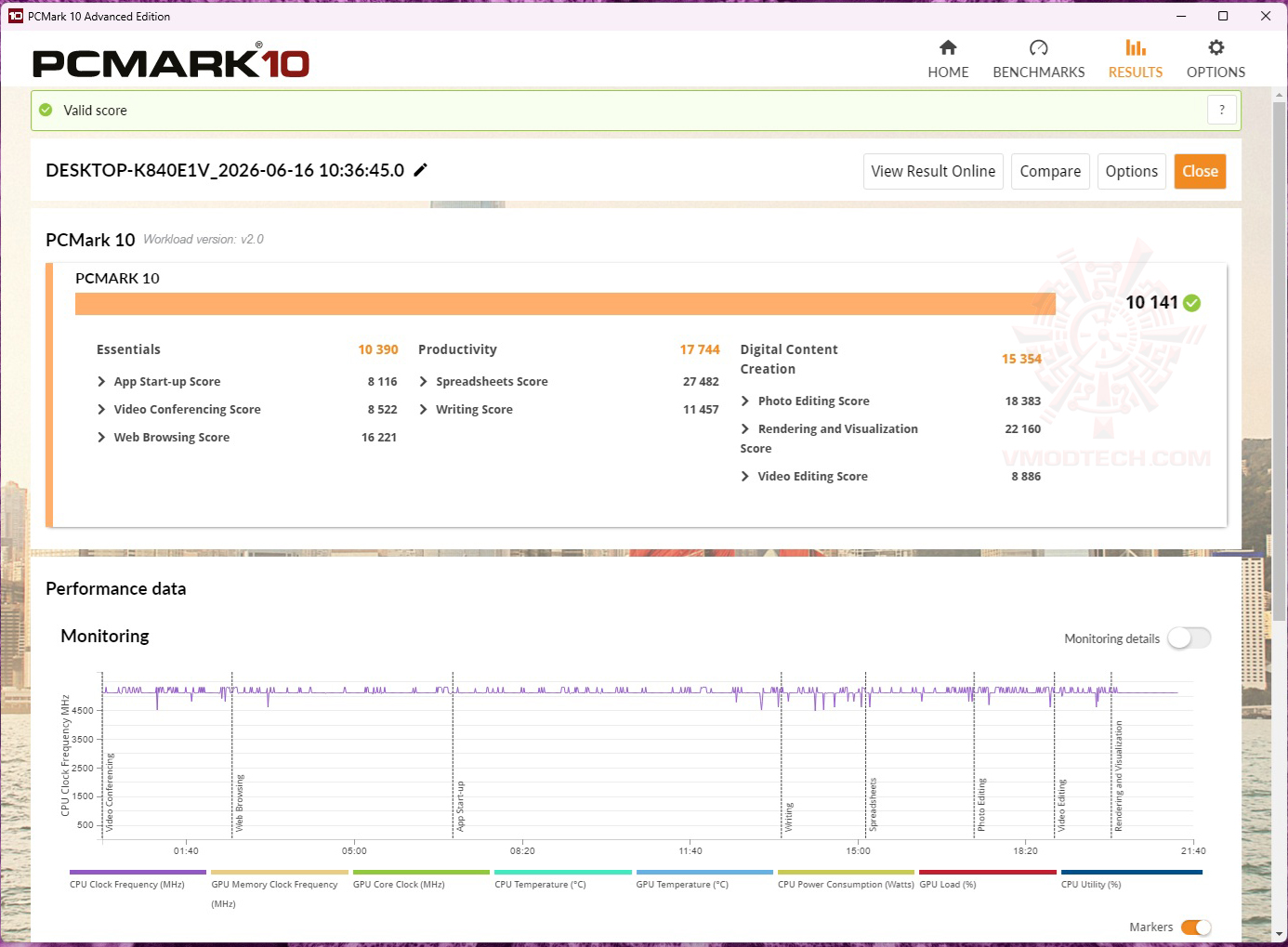Click the Spreadsheets score value 27 482
1288x947 pixels.
coord(701,381)
